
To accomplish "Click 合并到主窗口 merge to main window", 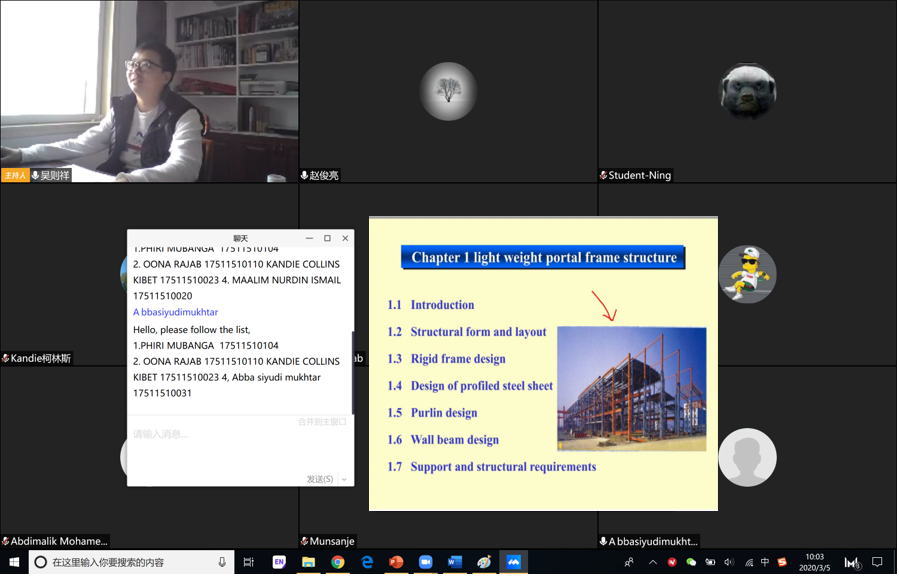I will 322,422.
